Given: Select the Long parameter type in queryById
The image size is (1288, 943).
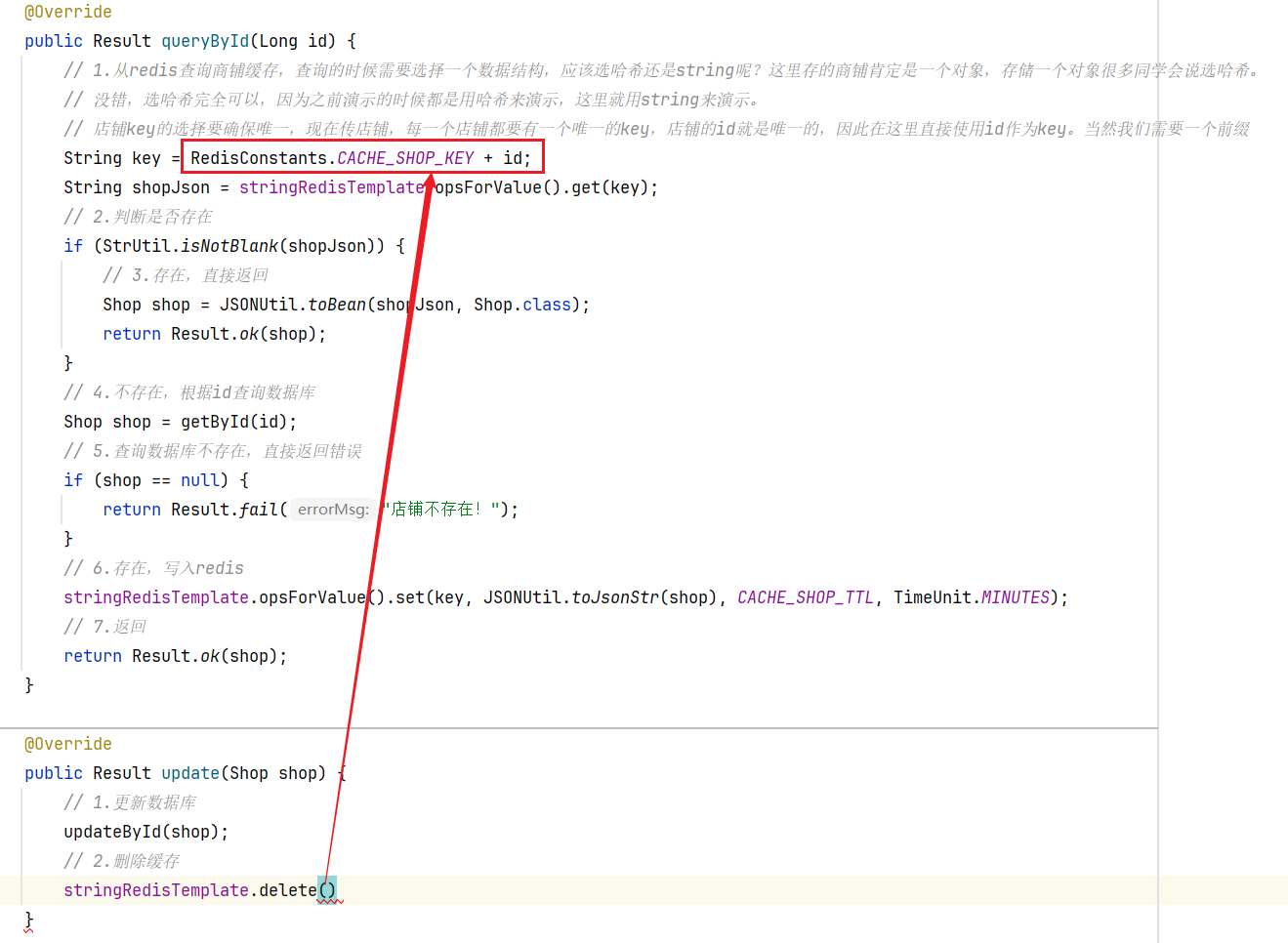Looking at the screenshot, I should [278, 41].
